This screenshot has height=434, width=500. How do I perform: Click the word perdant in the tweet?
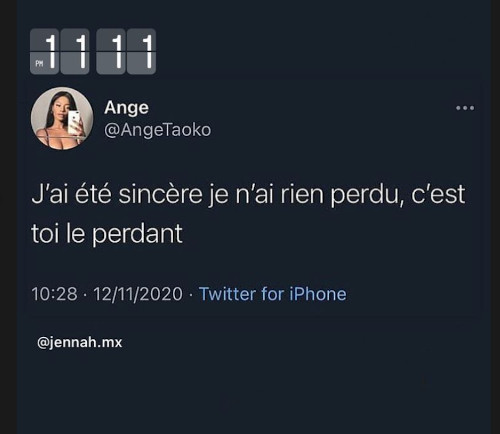click(137, 235)
